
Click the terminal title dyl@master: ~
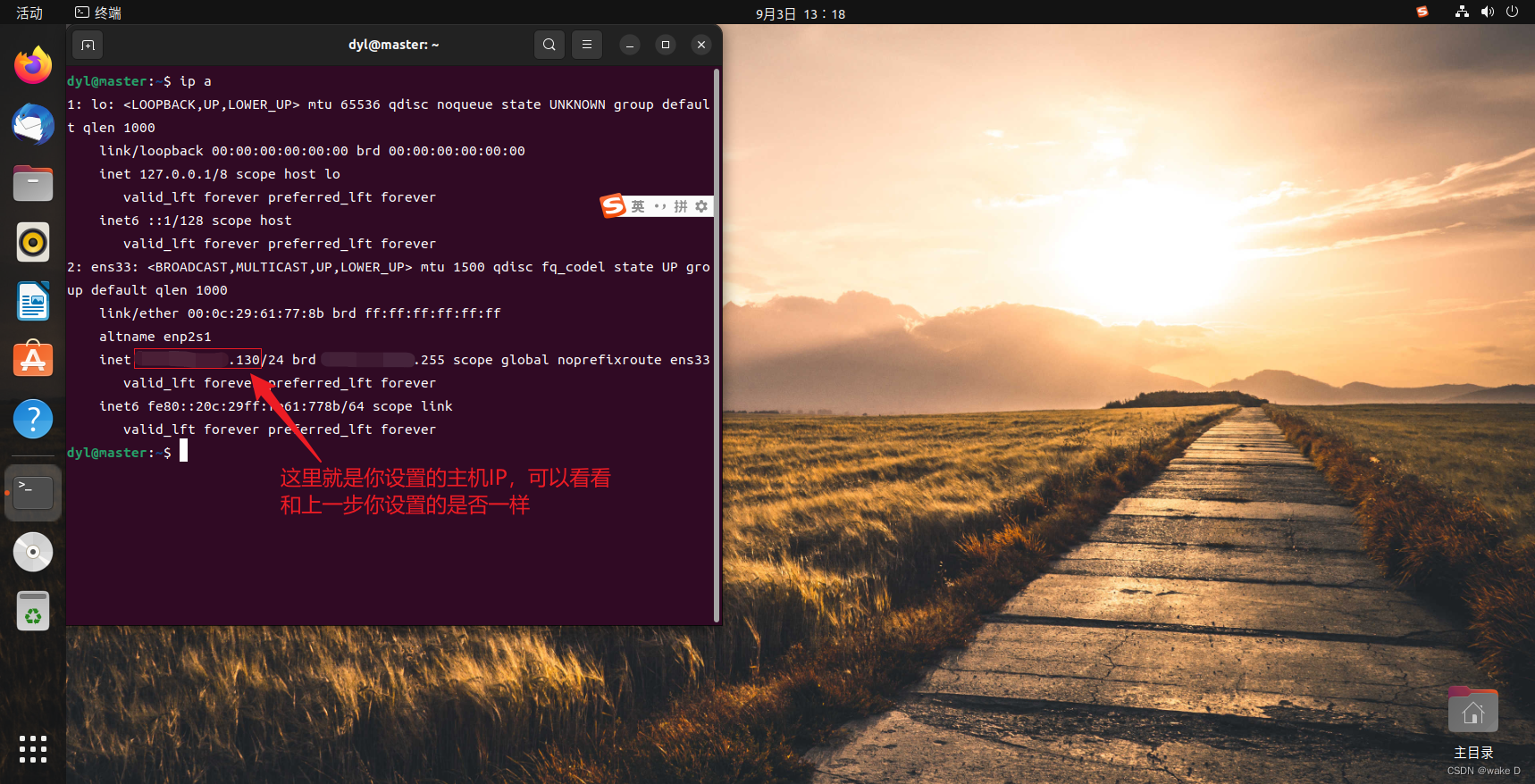coord(394,45)
